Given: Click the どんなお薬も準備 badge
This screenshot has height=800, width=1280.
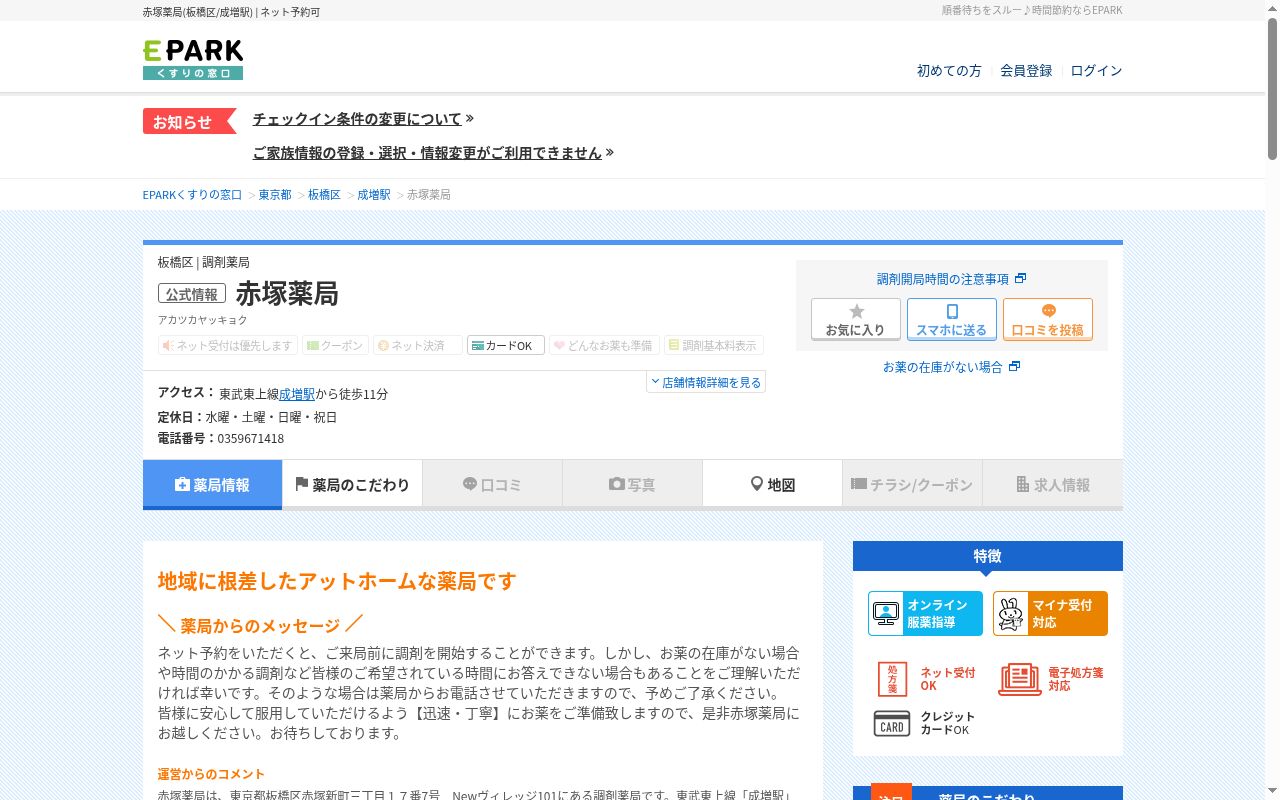Looking at the screenshot, I should (x=604, y=345).
